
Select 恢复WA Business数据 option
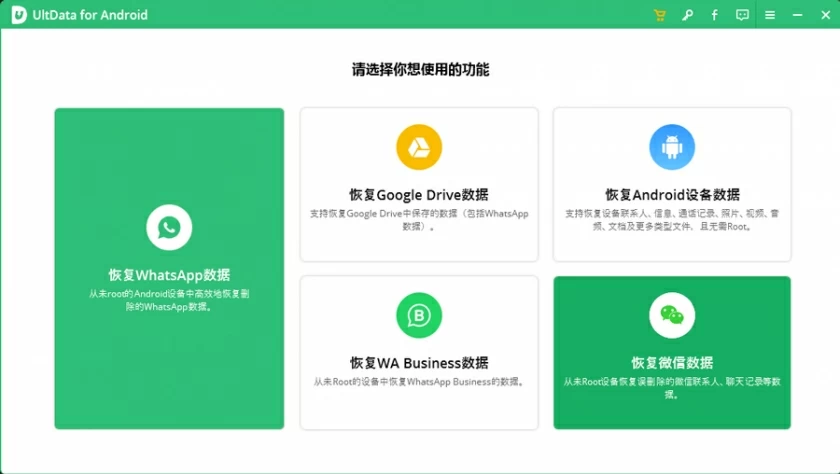click(419, 363)
